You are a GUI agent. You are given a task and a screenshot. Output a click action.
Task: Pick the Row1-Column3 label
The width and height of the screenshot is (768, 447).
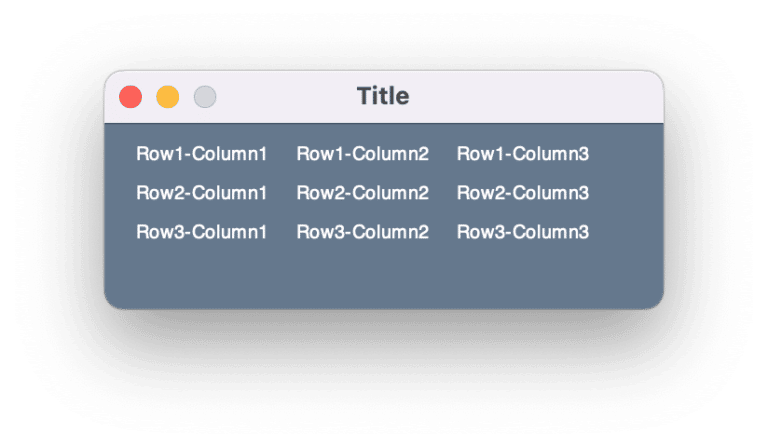pyautogui.click(x=523, y=154)
